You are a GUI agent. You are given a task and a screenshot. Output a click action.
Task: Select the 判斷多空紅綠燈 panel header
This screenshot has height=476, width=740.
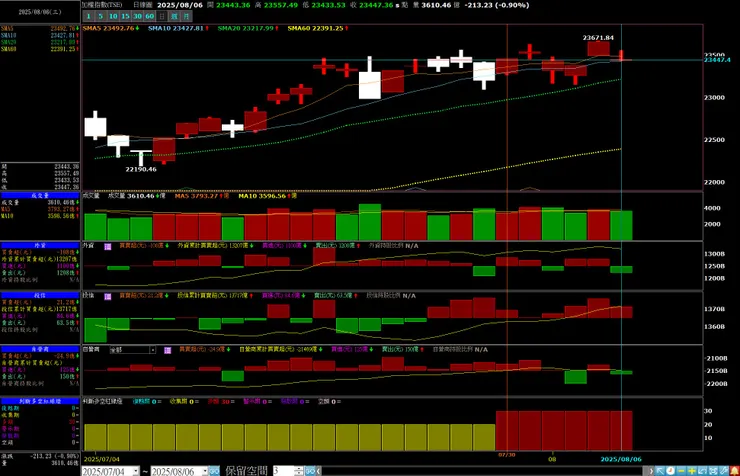[40, 401]
